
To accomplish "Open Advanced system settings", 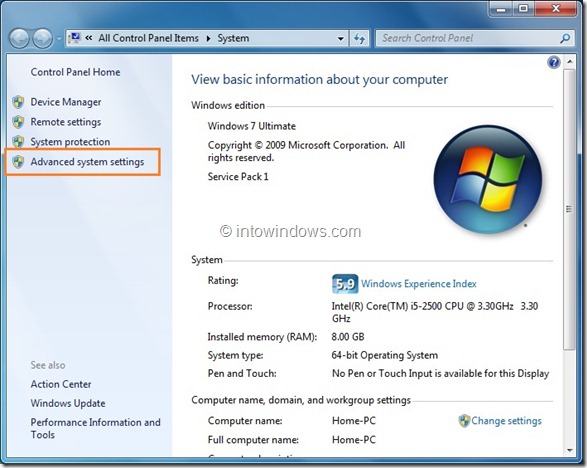I will pos(87,162).
